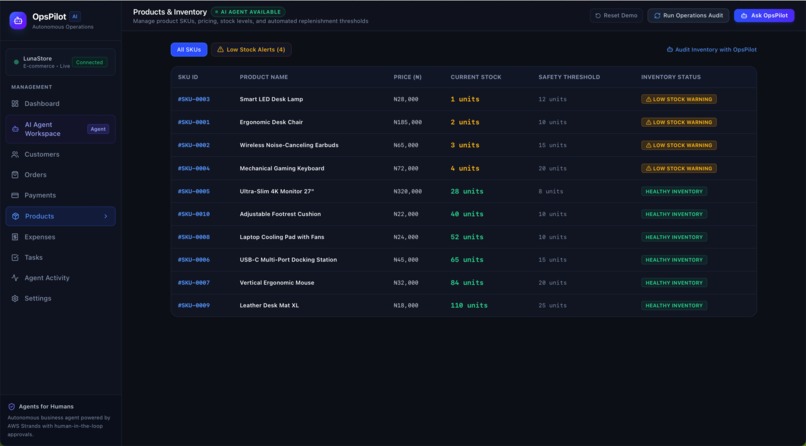
Task: Click the Customers people icon
Action: (15, 155)
